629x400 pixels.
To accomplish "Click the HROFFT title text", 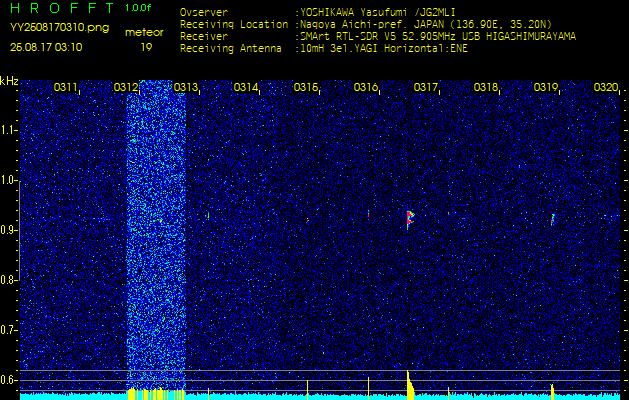I will pyautogui.click(x=62, y=8).
